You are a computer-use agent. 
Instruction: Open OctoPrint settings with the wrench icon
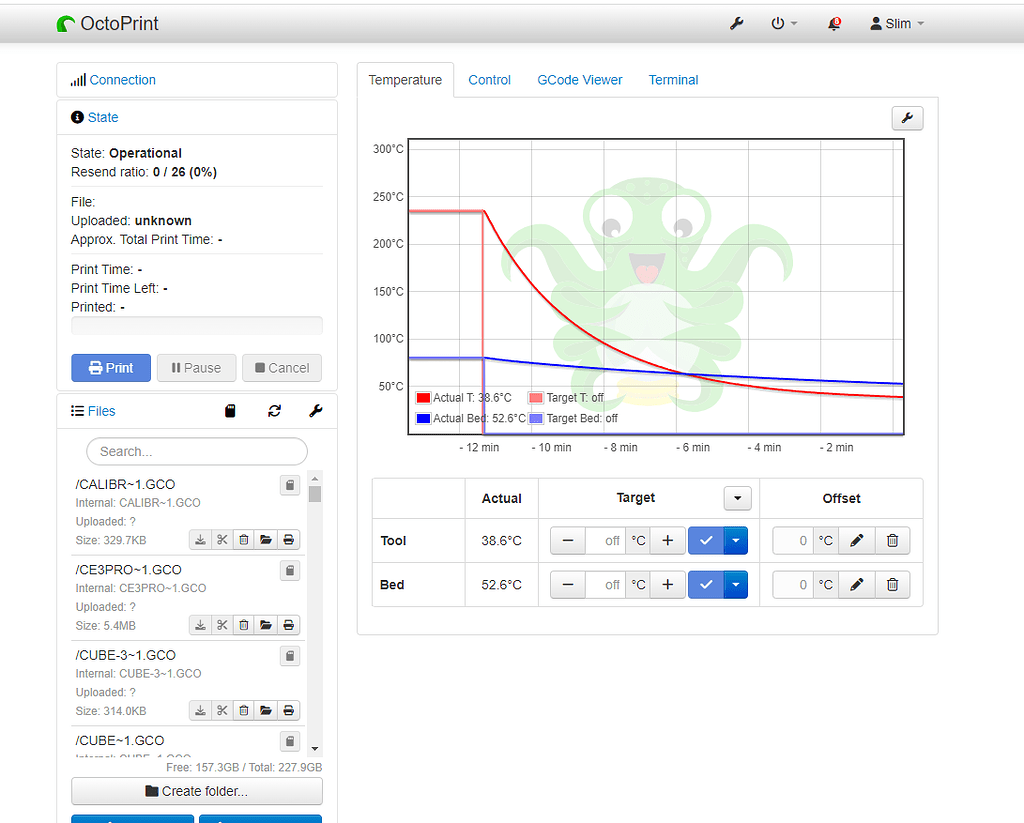point(737,23)
